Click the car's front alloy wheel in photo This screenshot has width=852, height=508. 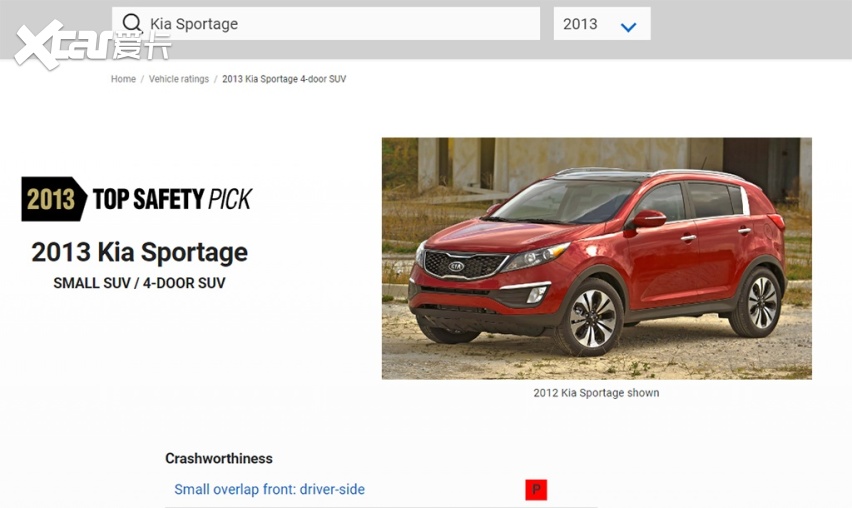pos(592,318)
